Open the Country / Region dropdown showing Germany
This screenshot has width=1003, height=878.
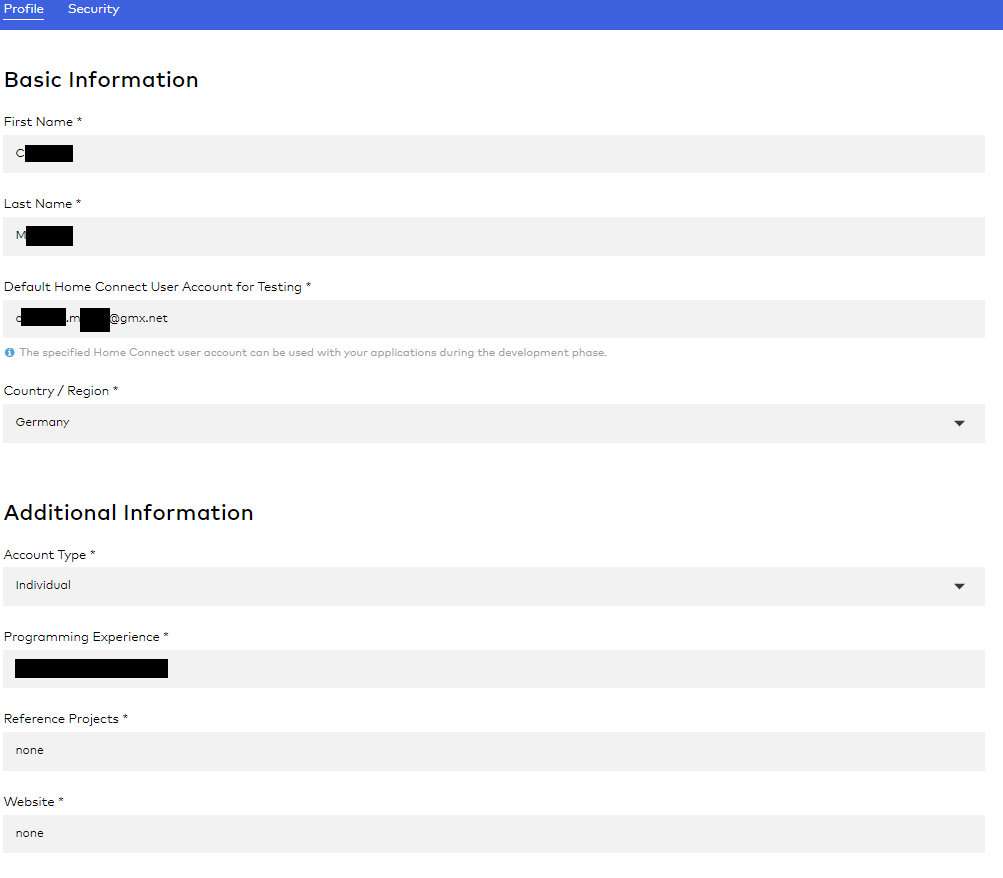pos(480,423)
